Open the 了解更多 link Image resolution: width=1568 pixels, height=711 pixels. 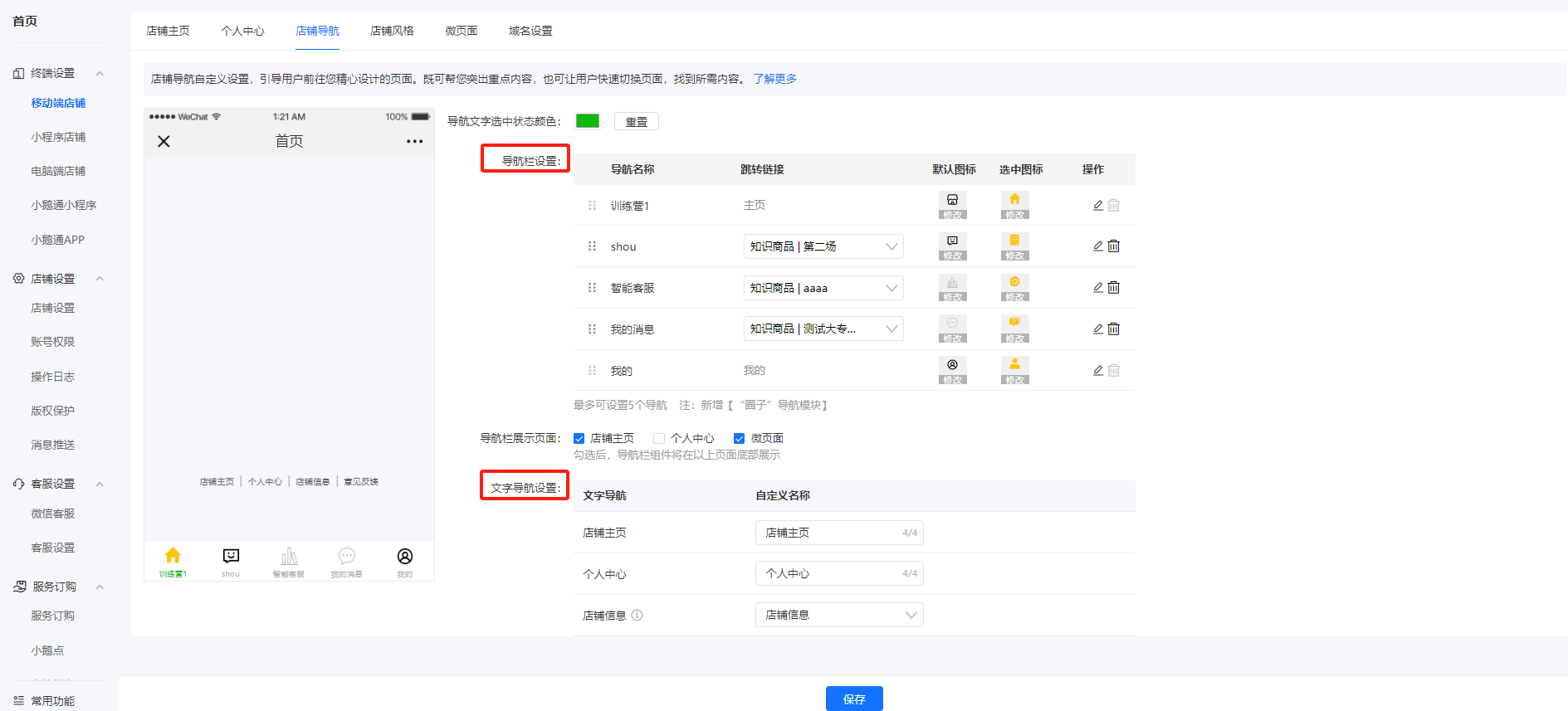(x=774, y=79)
